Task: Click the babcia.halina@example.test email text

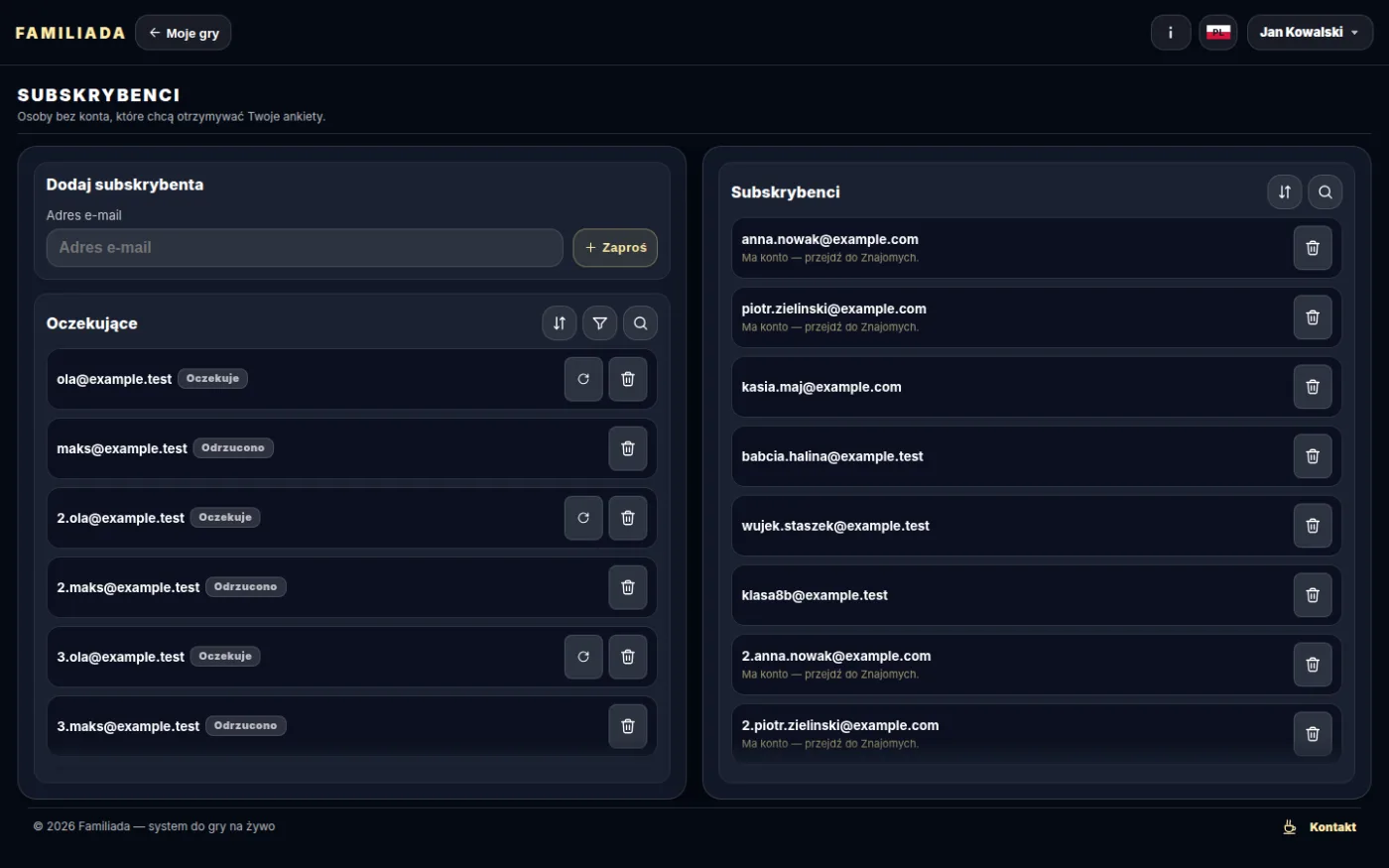Action: (x=832, y=456)
